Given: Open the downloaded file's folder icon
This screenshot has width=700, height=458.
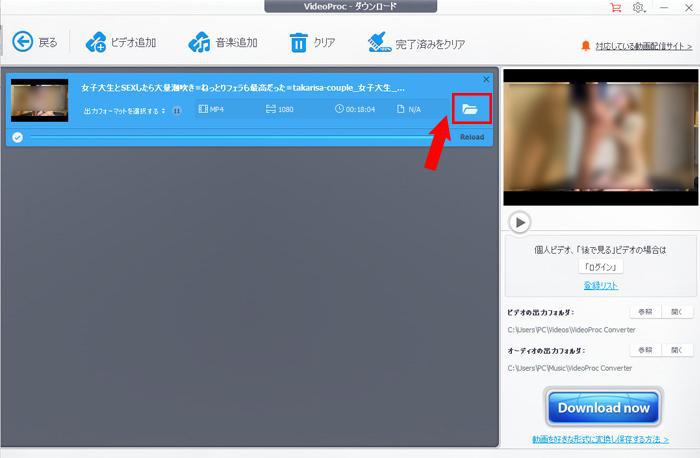Looking at the screenshot, I should point(471,108).
